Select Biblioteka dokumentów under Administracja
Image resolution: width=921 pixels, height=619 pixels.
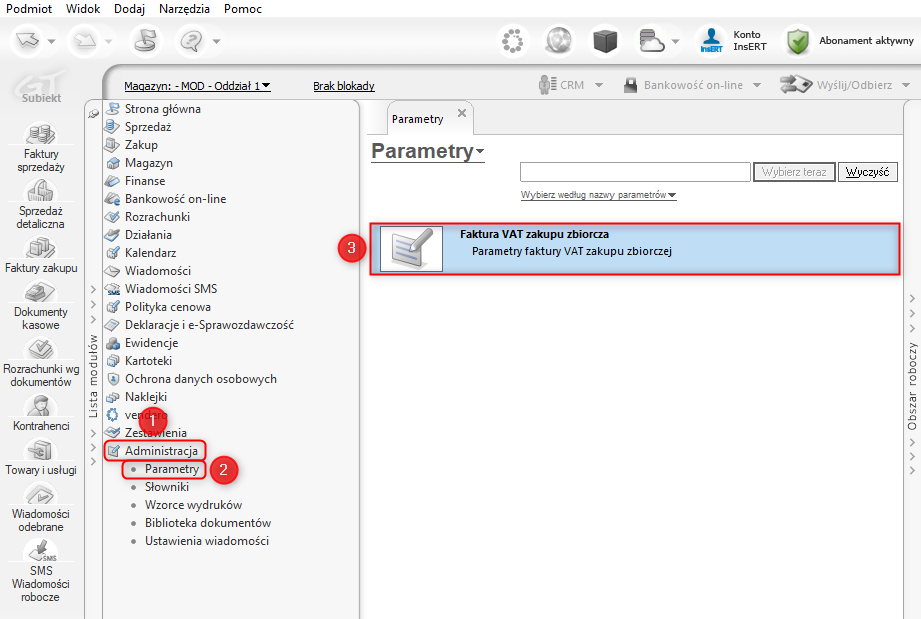point(208,523)
